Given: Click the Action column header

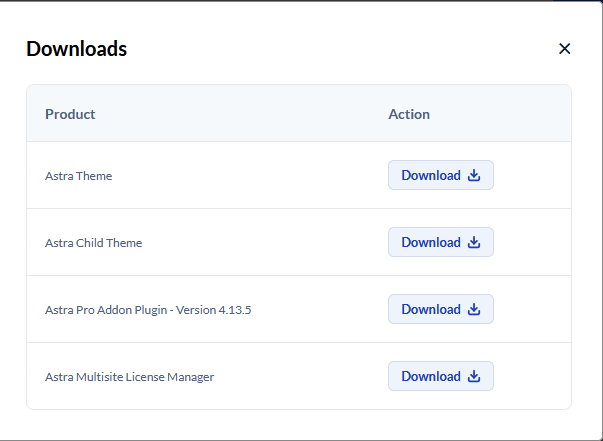Looking at the screenshot, I should point(409,114).
